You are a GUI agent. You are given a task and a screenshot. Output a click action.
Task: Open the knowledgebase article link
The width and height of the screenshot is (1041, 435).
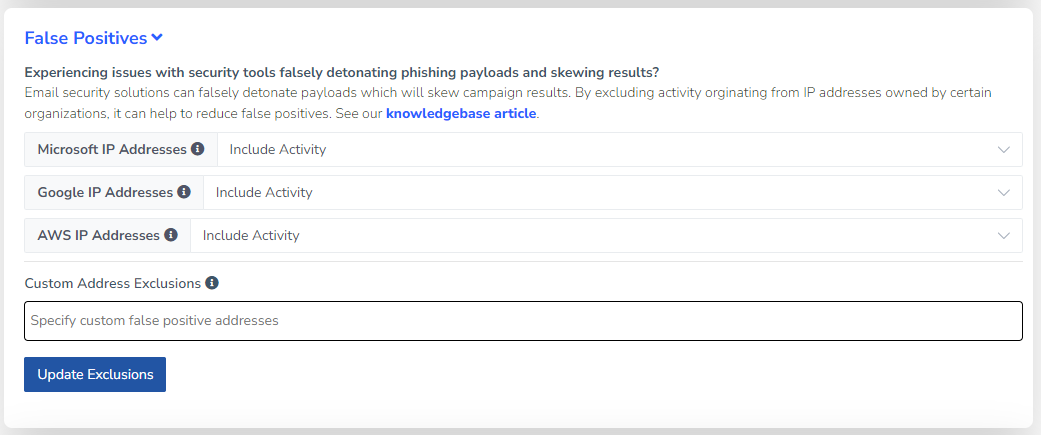461,113
